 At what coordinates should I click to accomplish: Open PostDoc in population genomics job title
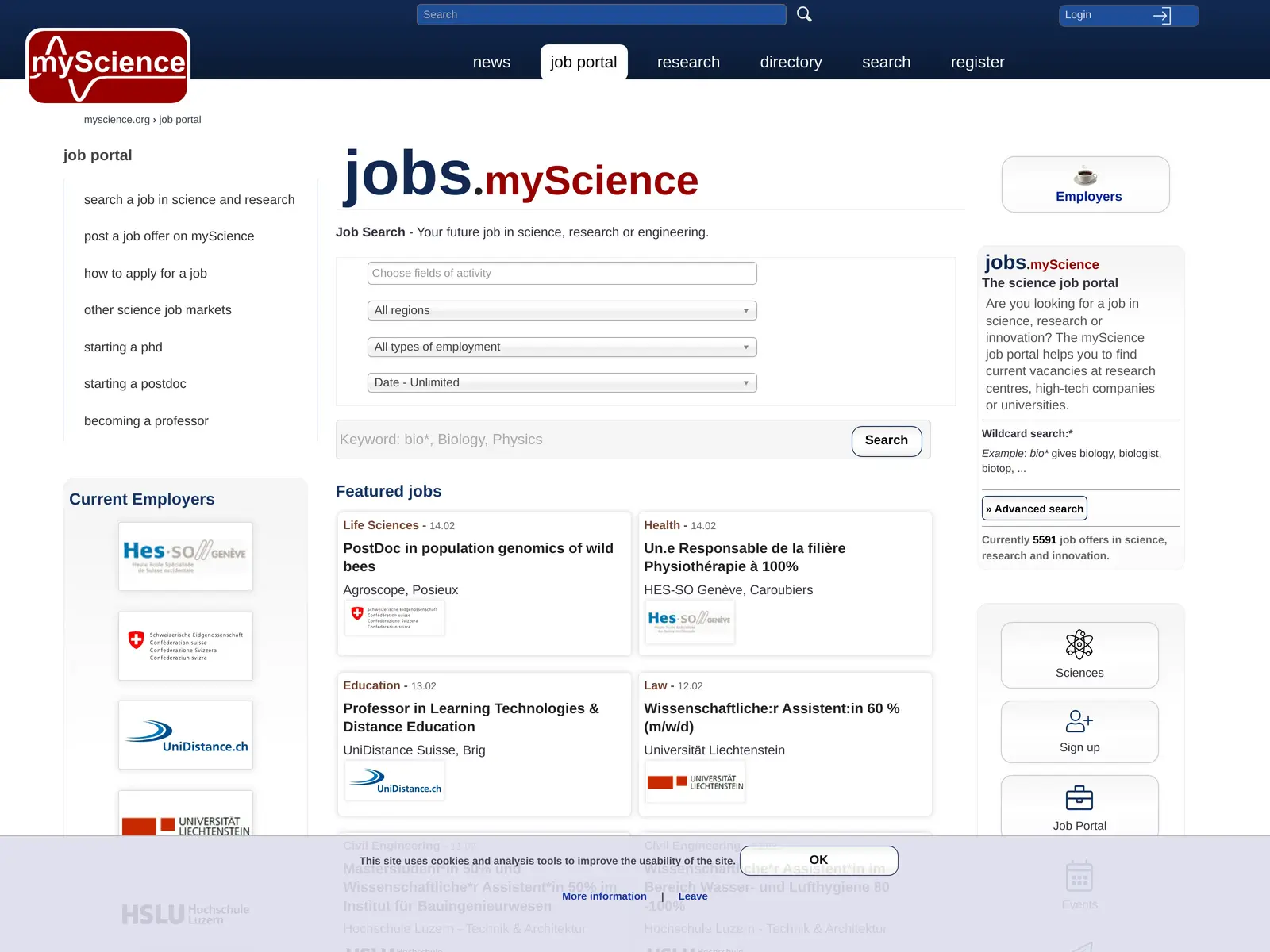click(479, 557)
